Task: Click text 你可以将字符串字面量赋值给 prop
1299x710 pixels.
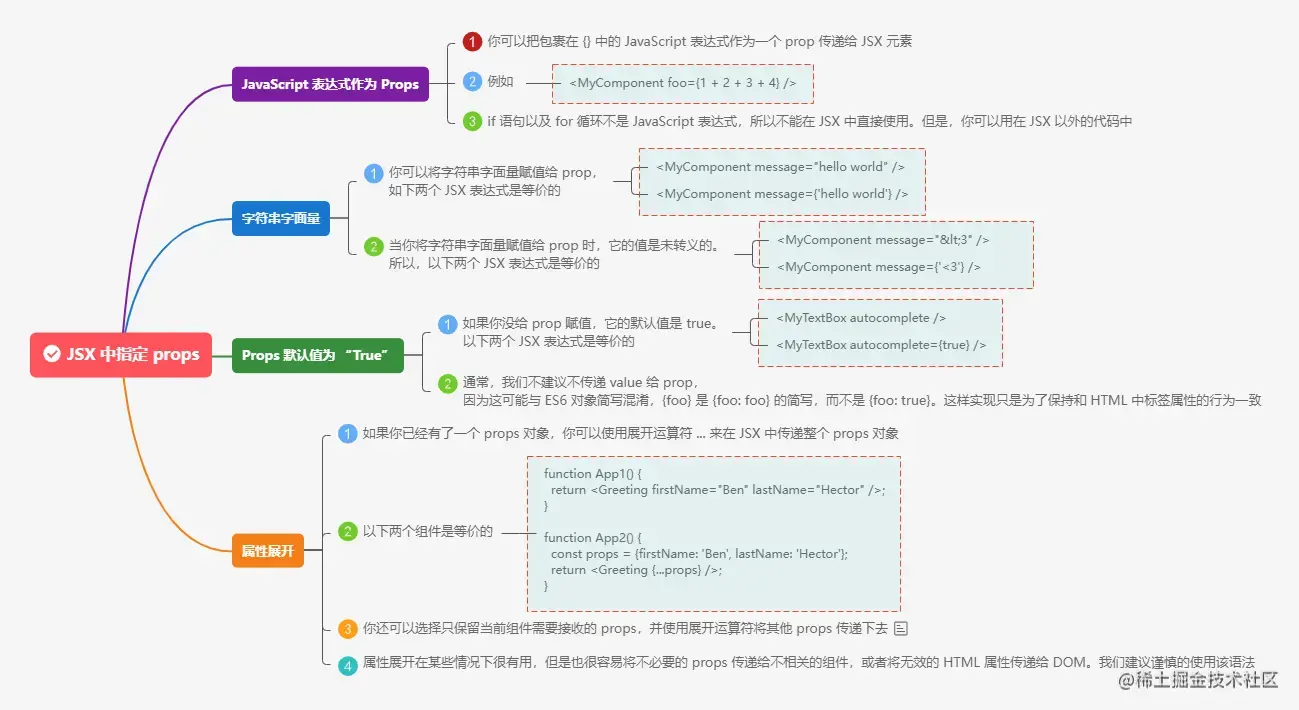Action: pos(492,173)
